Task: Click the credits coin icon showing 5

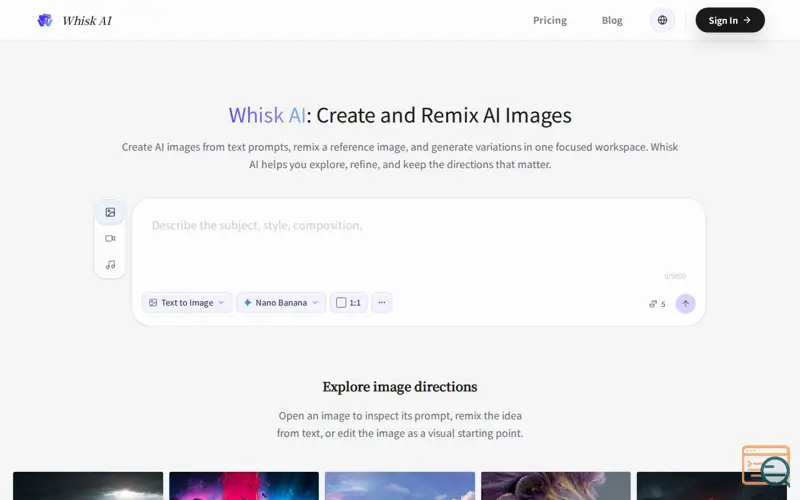Action: 653,304
